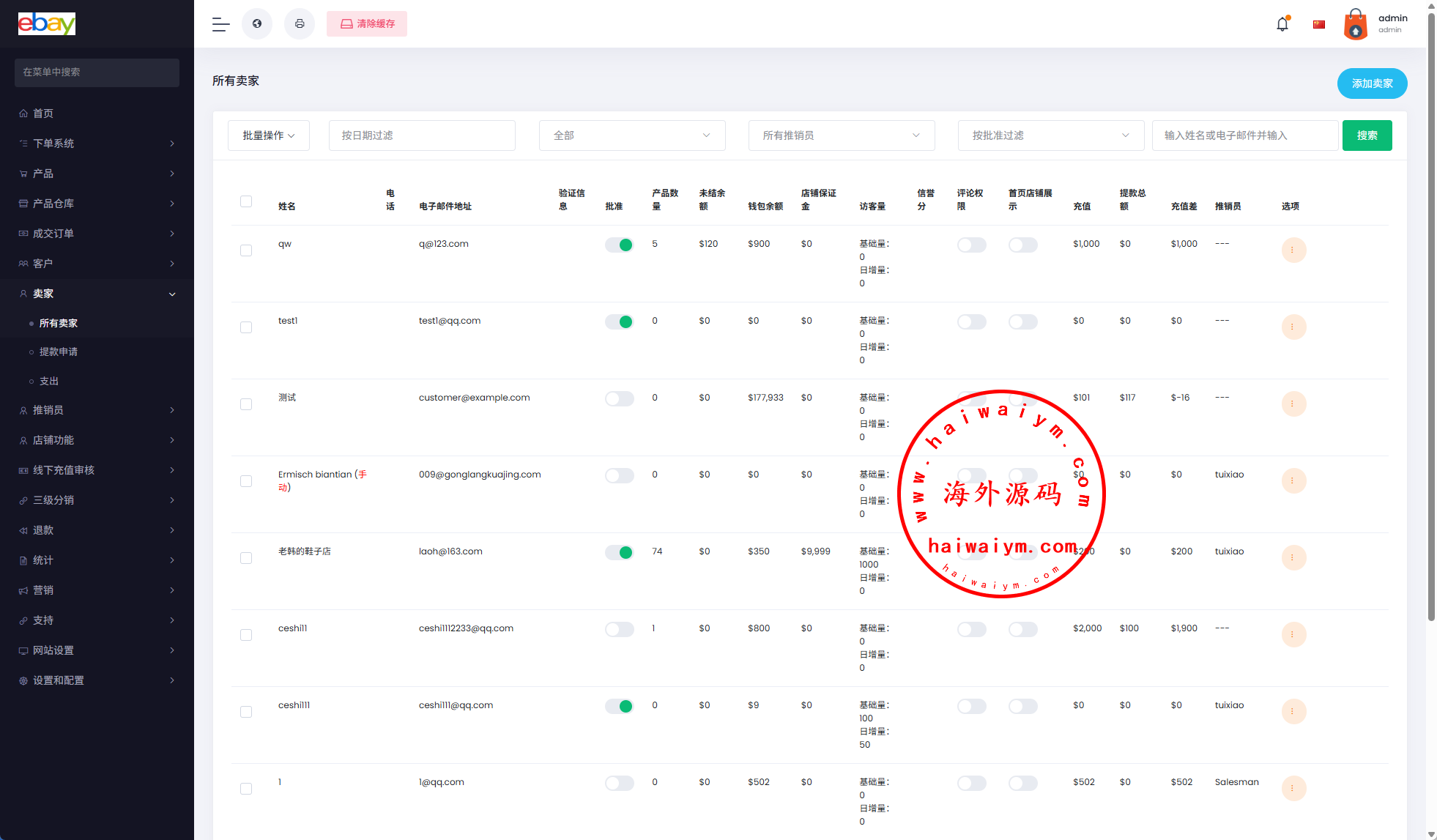Tick the select-all checkbox in table header
The image size is (1437, 840).
246,201
